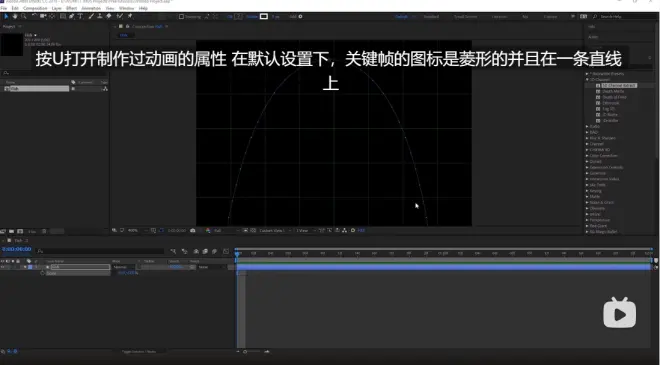Open the Effect menu
The width and height of the screenshot is (660, 365).
(71, 8)
